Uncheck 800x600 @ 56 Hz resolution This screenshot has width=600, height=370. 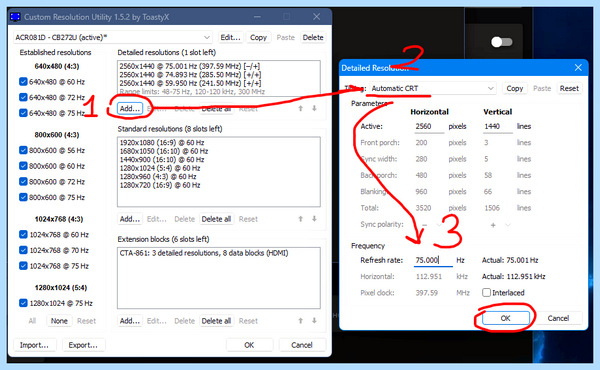23,150
